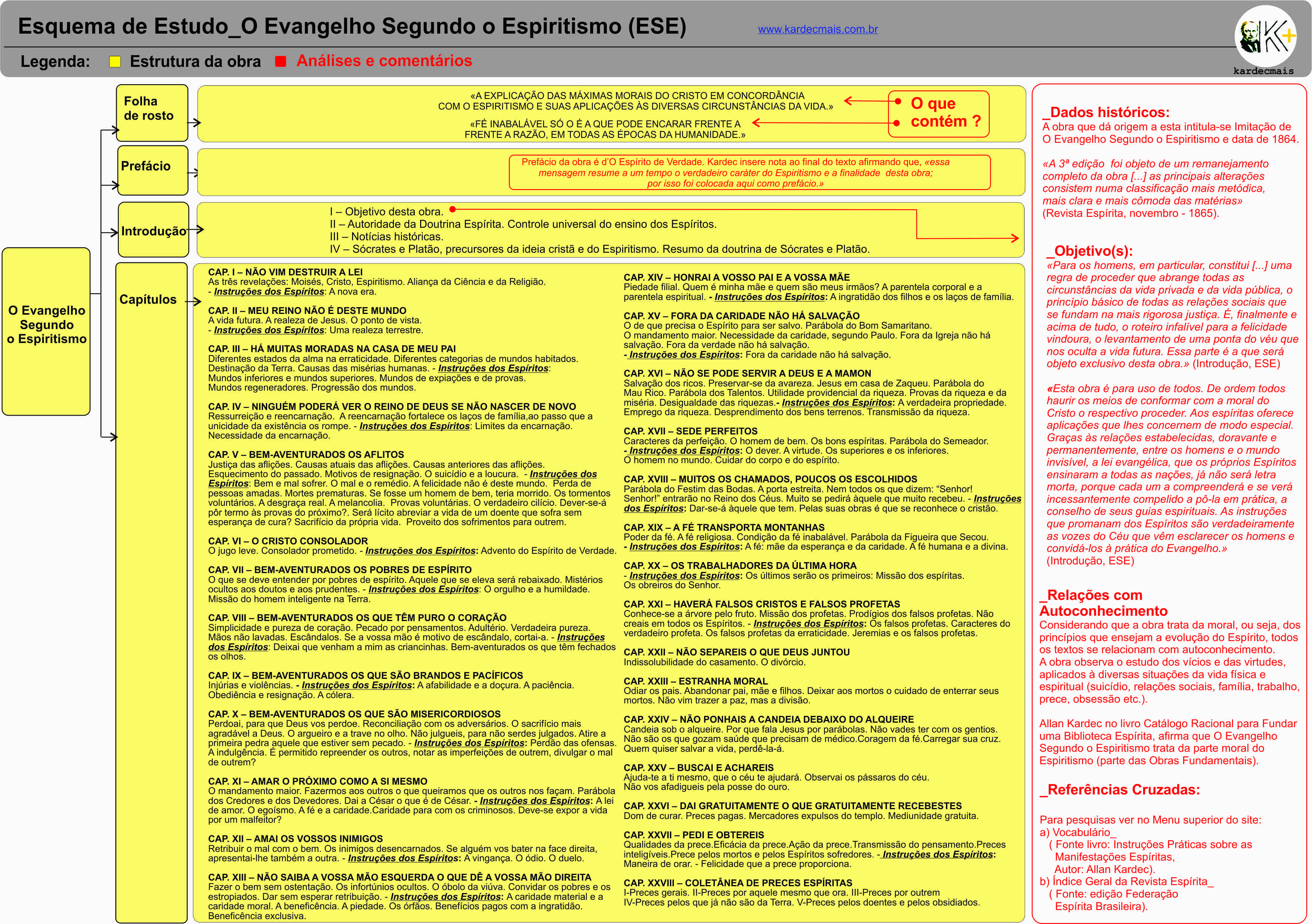Open 'Instruções dos Espíritos' link in CAP. I
The width and height of the screenshot is (1312, 924).
(x=269, y=291)
